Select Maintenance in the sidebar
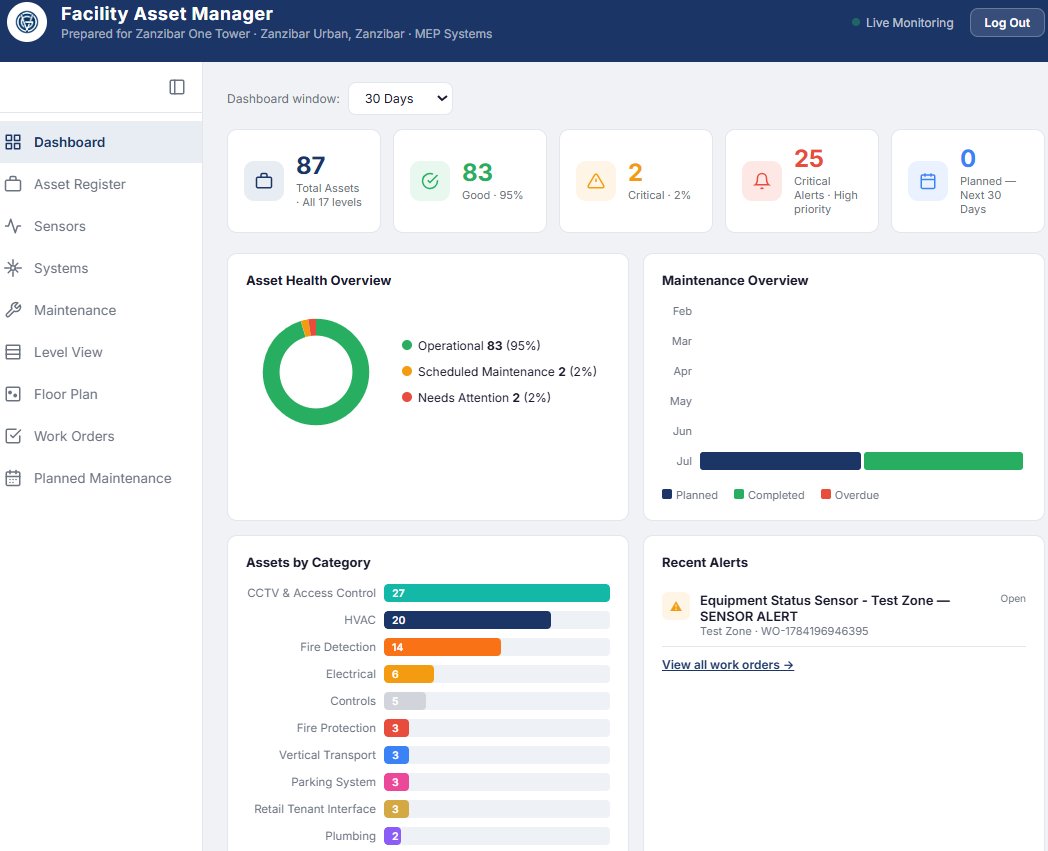The image size is (1048, 851). click(x=101, y=310)
